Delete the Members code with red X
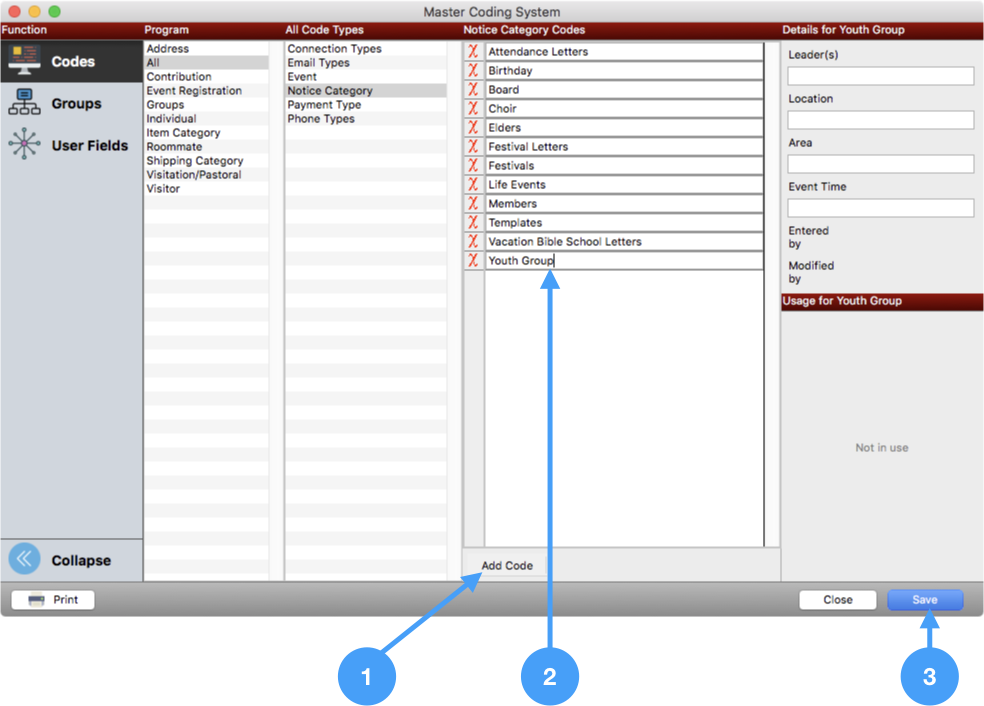984x706 pixels. pyautogui.click(x=473, y=203)
